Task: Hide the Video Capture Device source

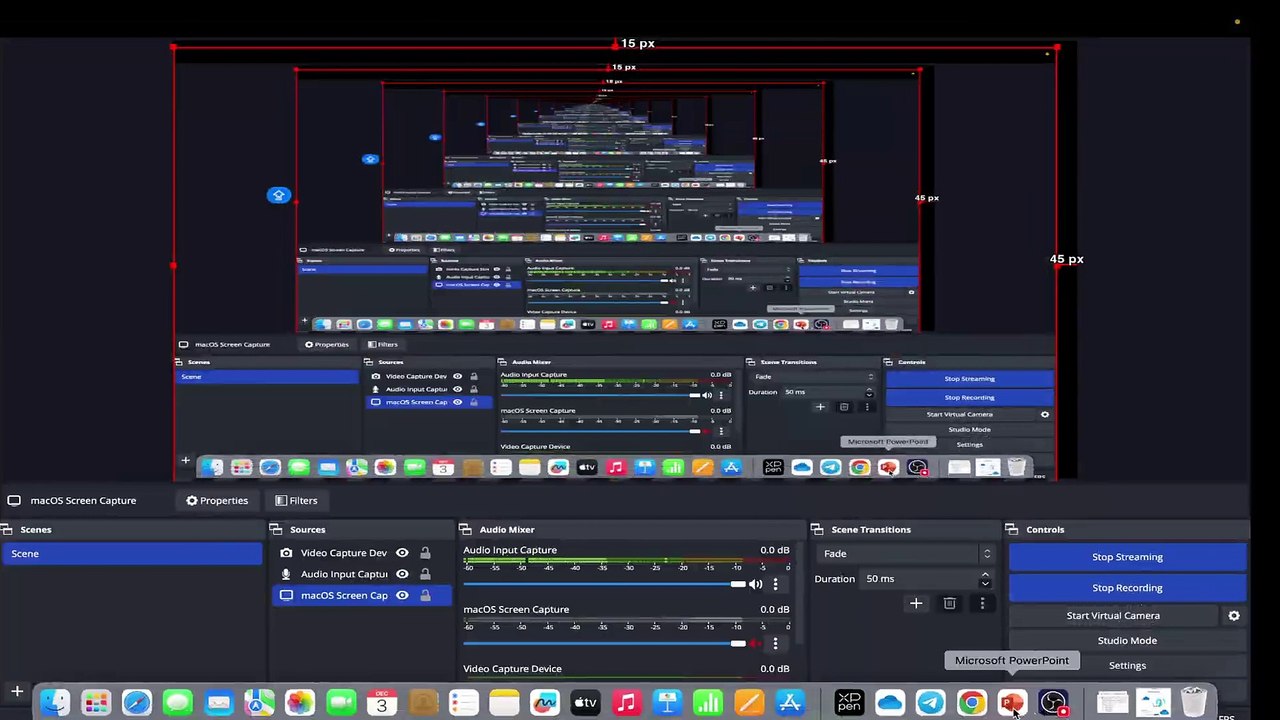Action: (402, 553)
